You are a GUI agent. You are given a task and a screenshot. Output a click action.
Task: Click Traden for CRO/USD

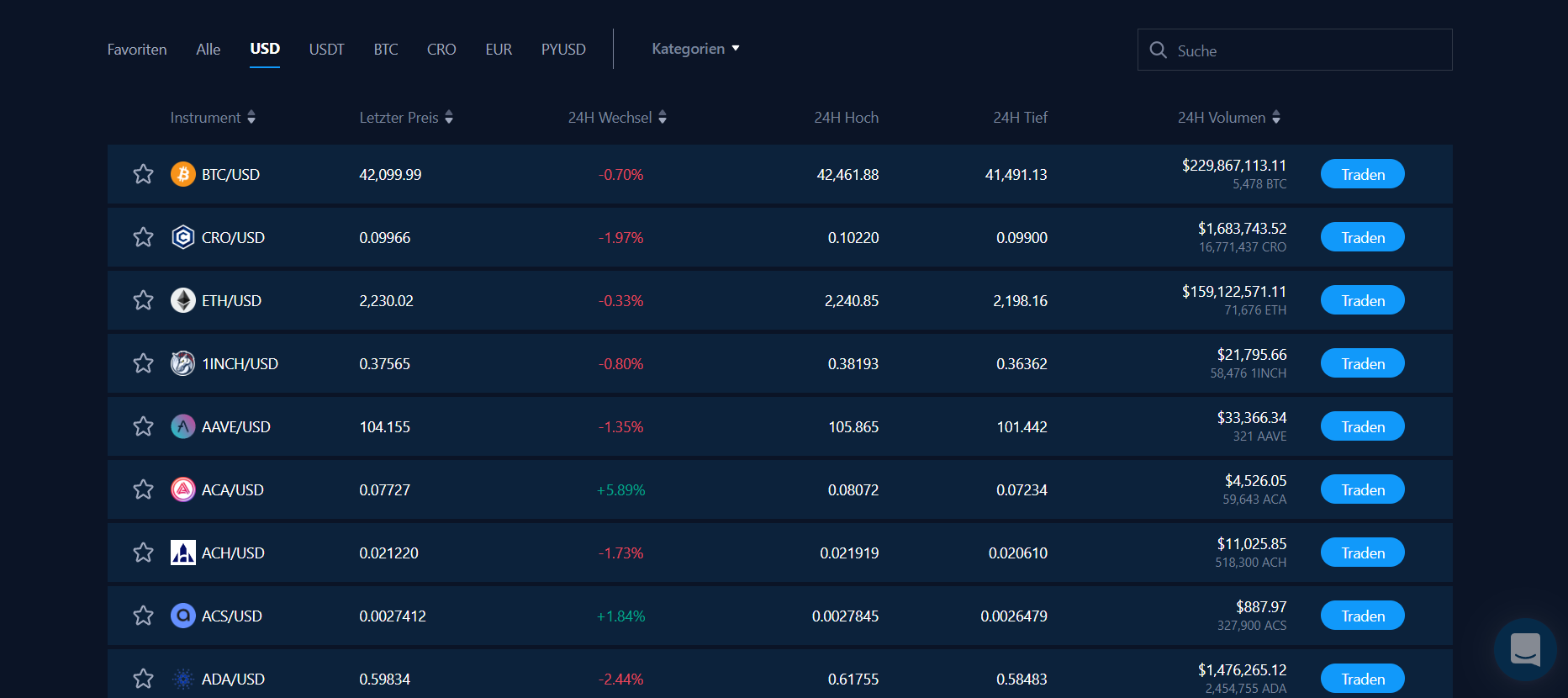pyautogui.click(x=1363, y=237)
